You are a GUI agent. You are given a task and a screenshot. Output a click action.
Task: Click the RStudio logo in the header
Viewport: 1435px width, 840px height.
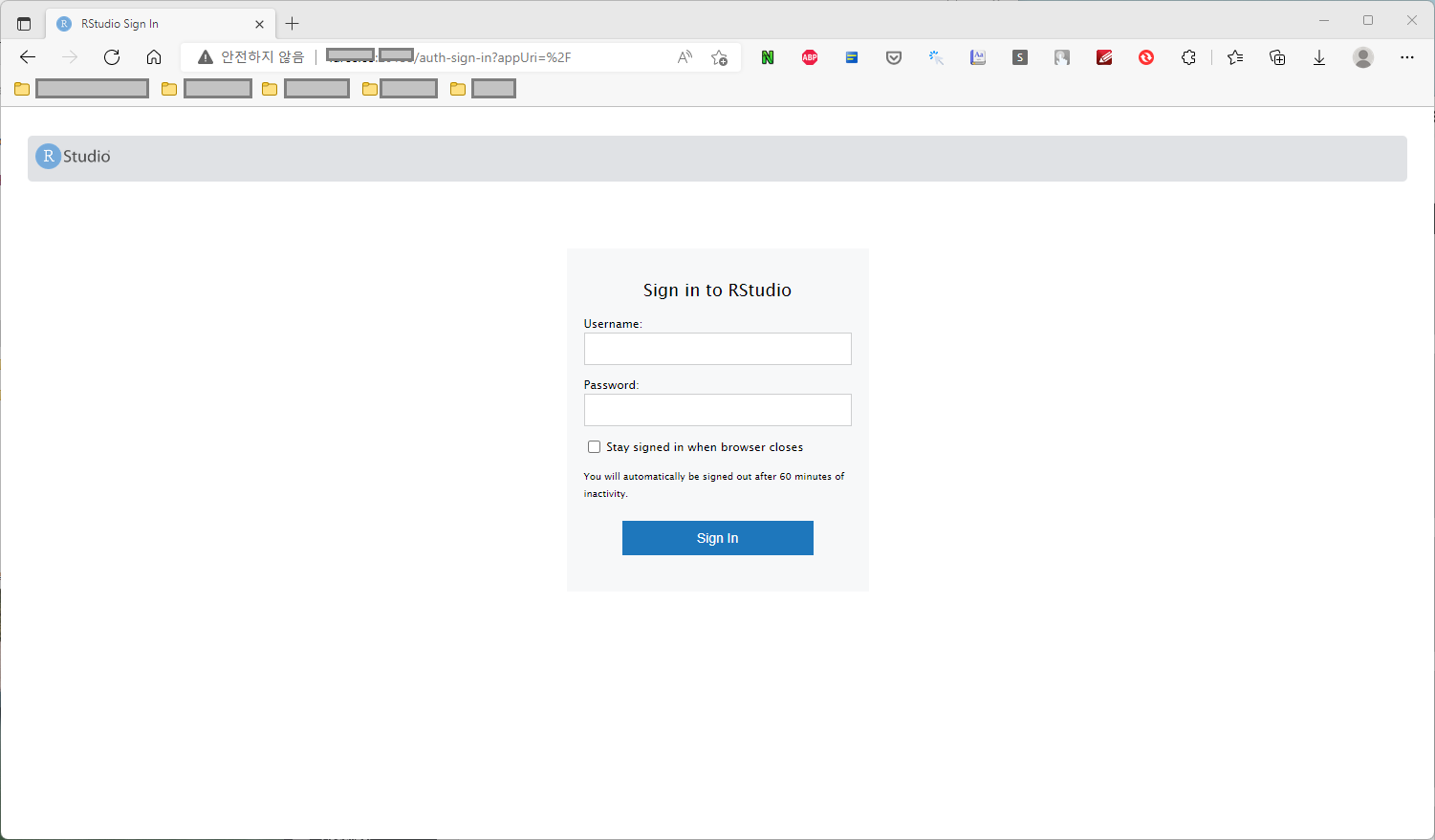click(x=74, y=156)
